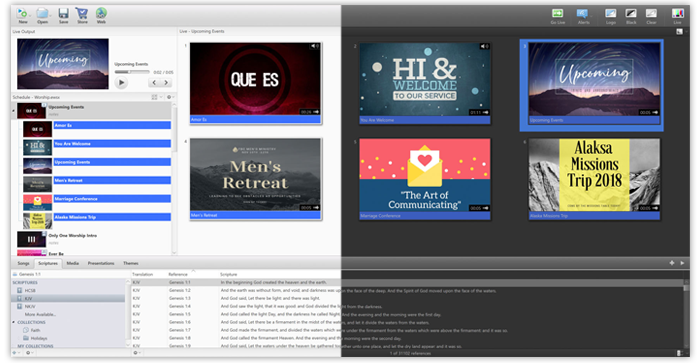Collapse the COLLECTIONS tree section

(x=14, y=322)
